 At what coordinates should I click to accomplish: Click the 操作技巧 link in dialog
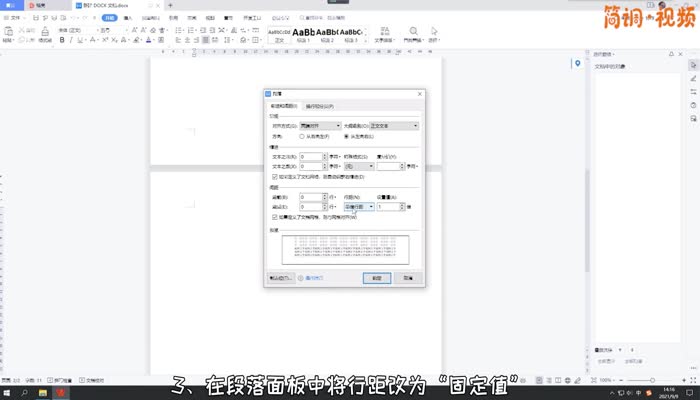(313, 278)
